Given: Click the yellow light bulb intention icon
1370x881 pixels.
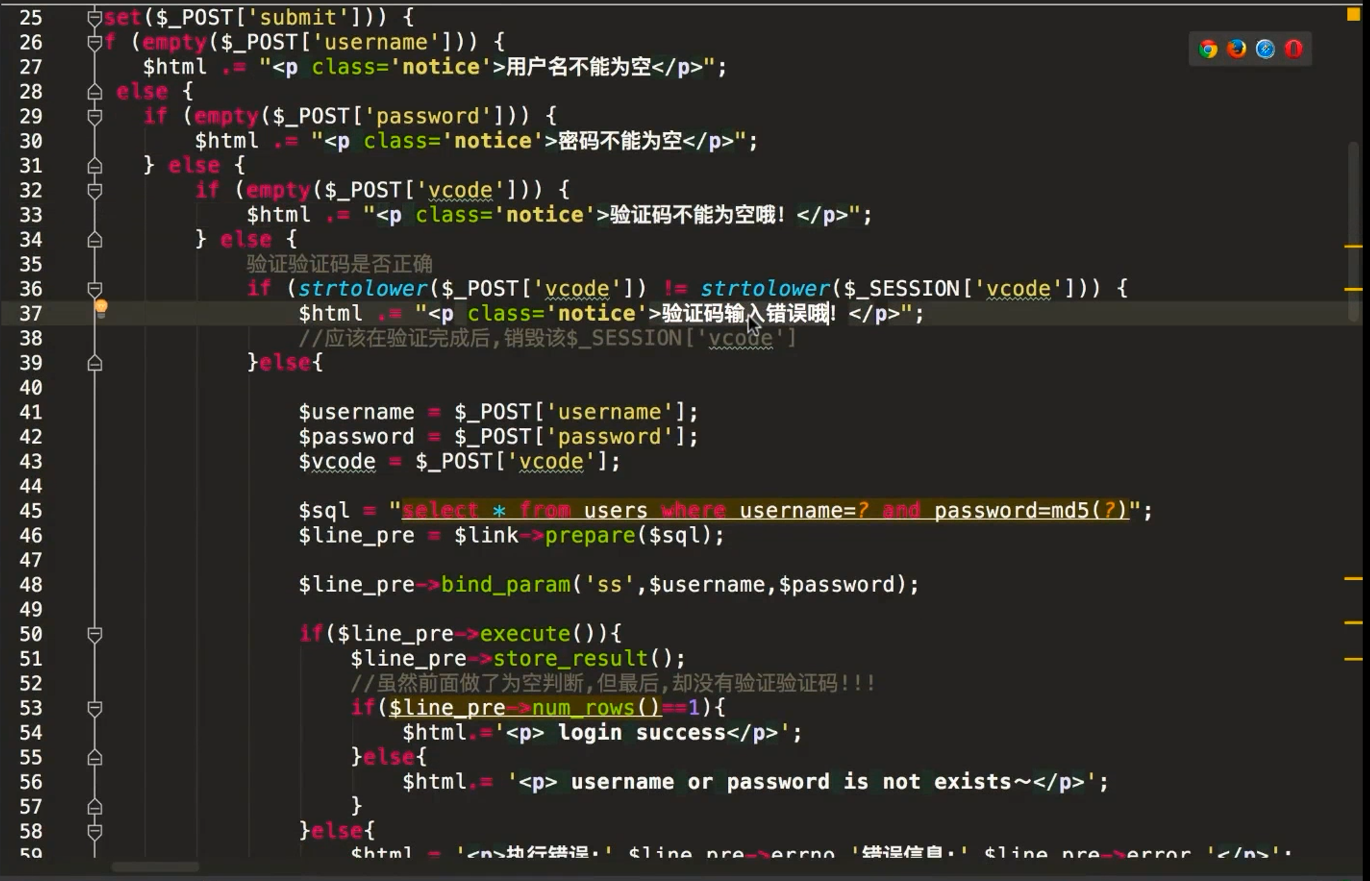Looking at the screenshot, I should (101, 308).
